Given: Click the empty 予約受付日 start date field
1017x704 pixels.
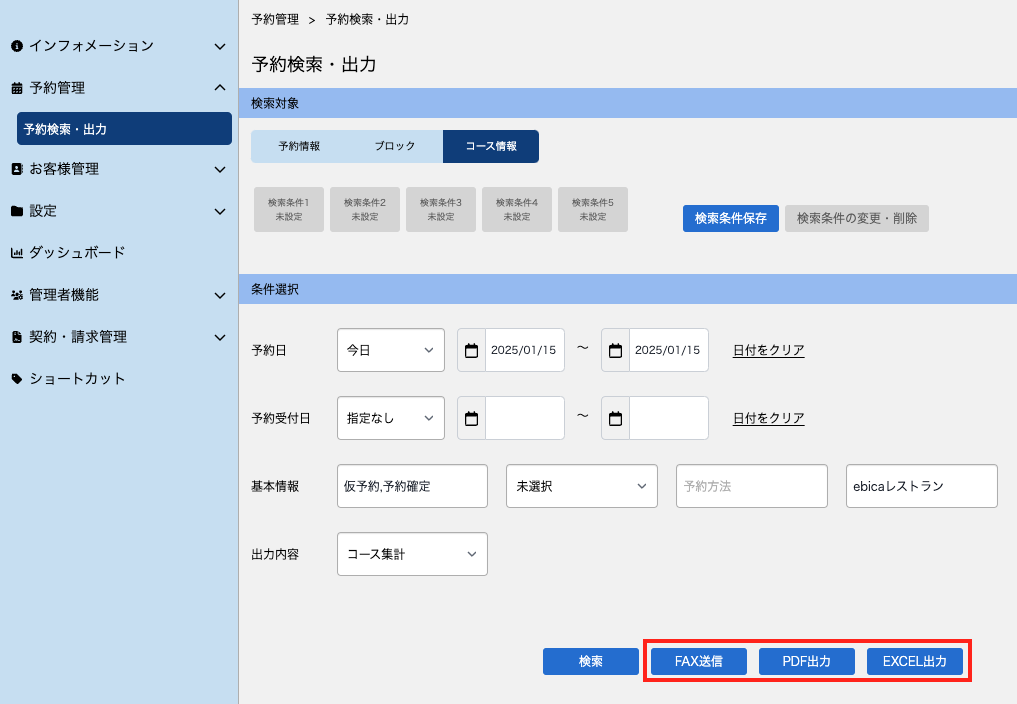Looking at the screenshot, I should coord(524,419).
